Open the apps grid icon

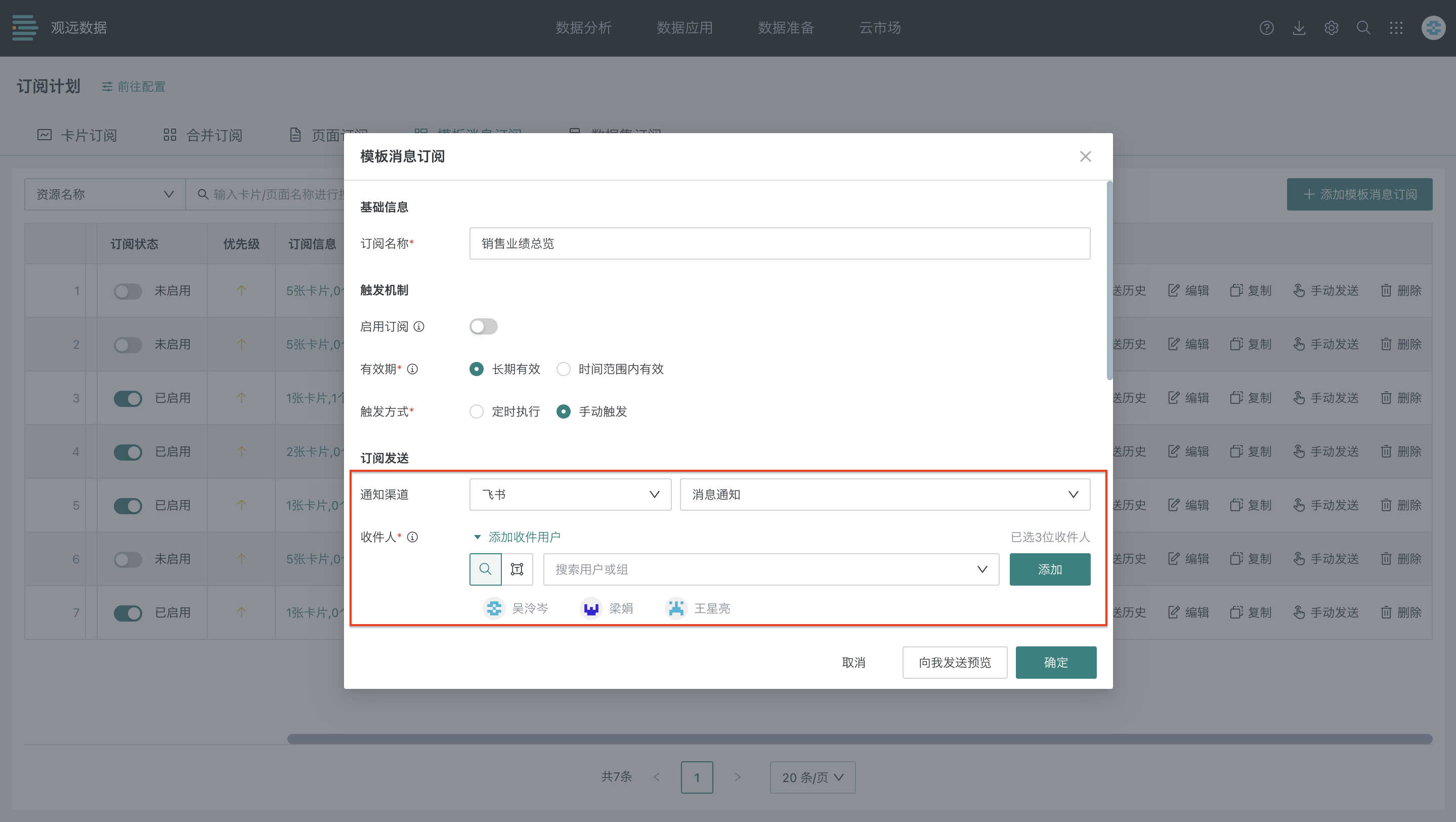point(1395,28)
